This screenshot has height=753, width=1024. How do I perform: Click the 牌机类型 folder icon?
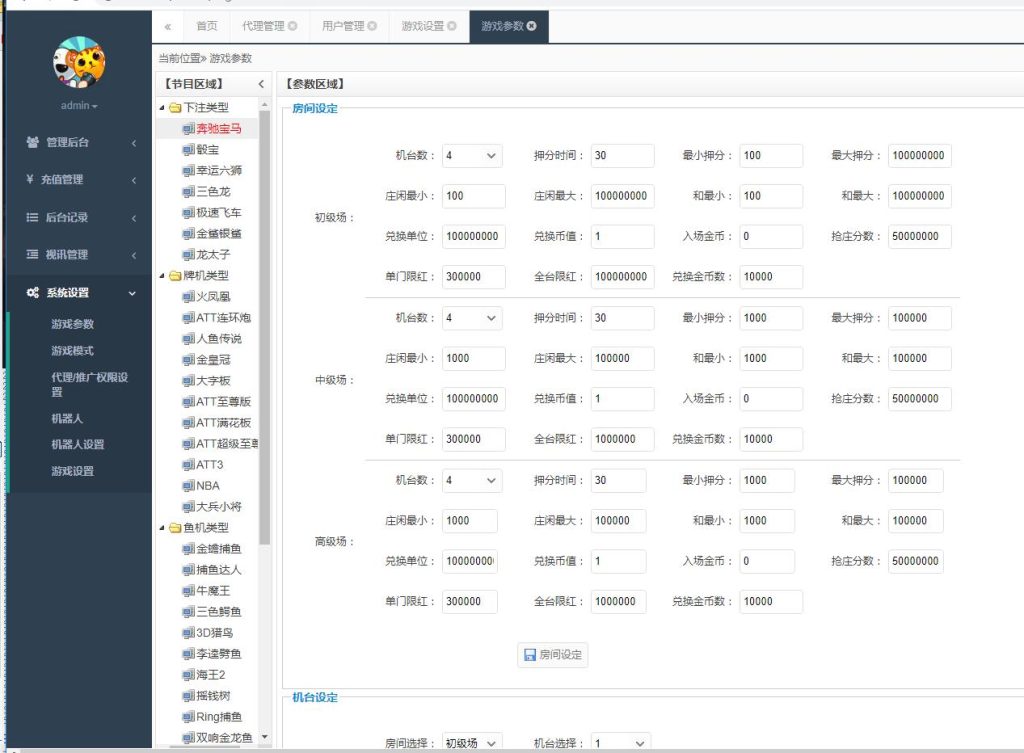(175, 276)
